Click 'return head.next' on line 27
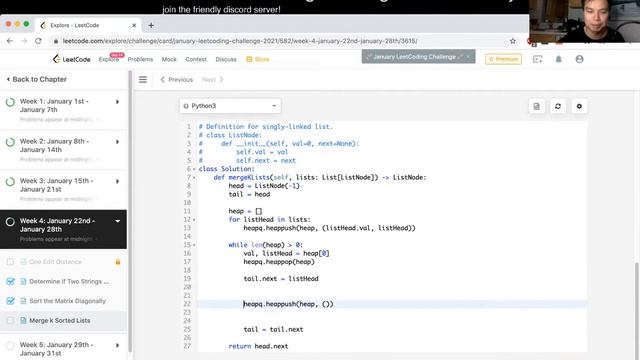The image size is (640, 360). point(258,346)
